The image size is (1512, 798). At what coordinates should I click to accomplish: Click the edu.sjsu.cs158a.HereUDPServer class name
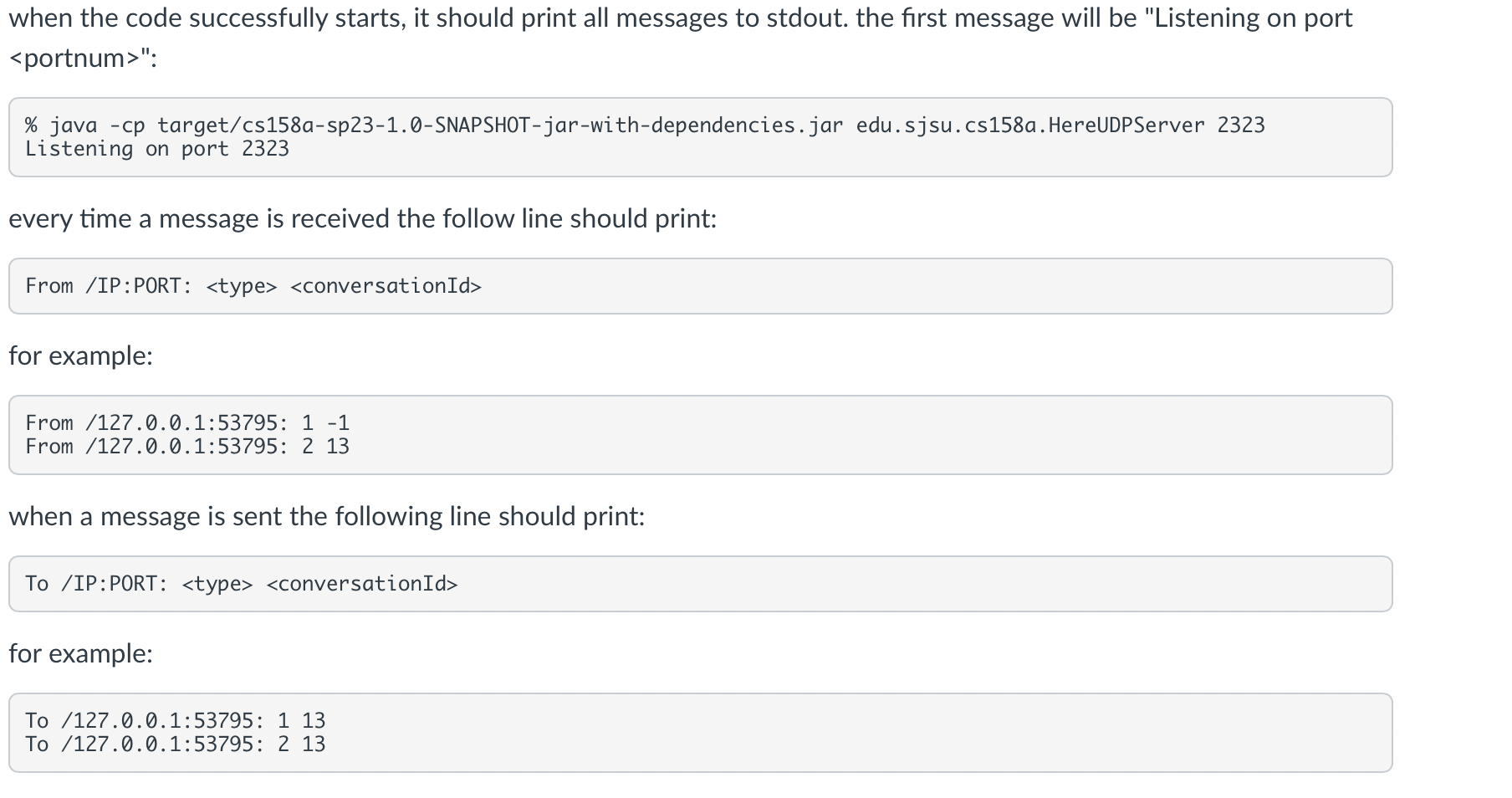[1030, 125]
